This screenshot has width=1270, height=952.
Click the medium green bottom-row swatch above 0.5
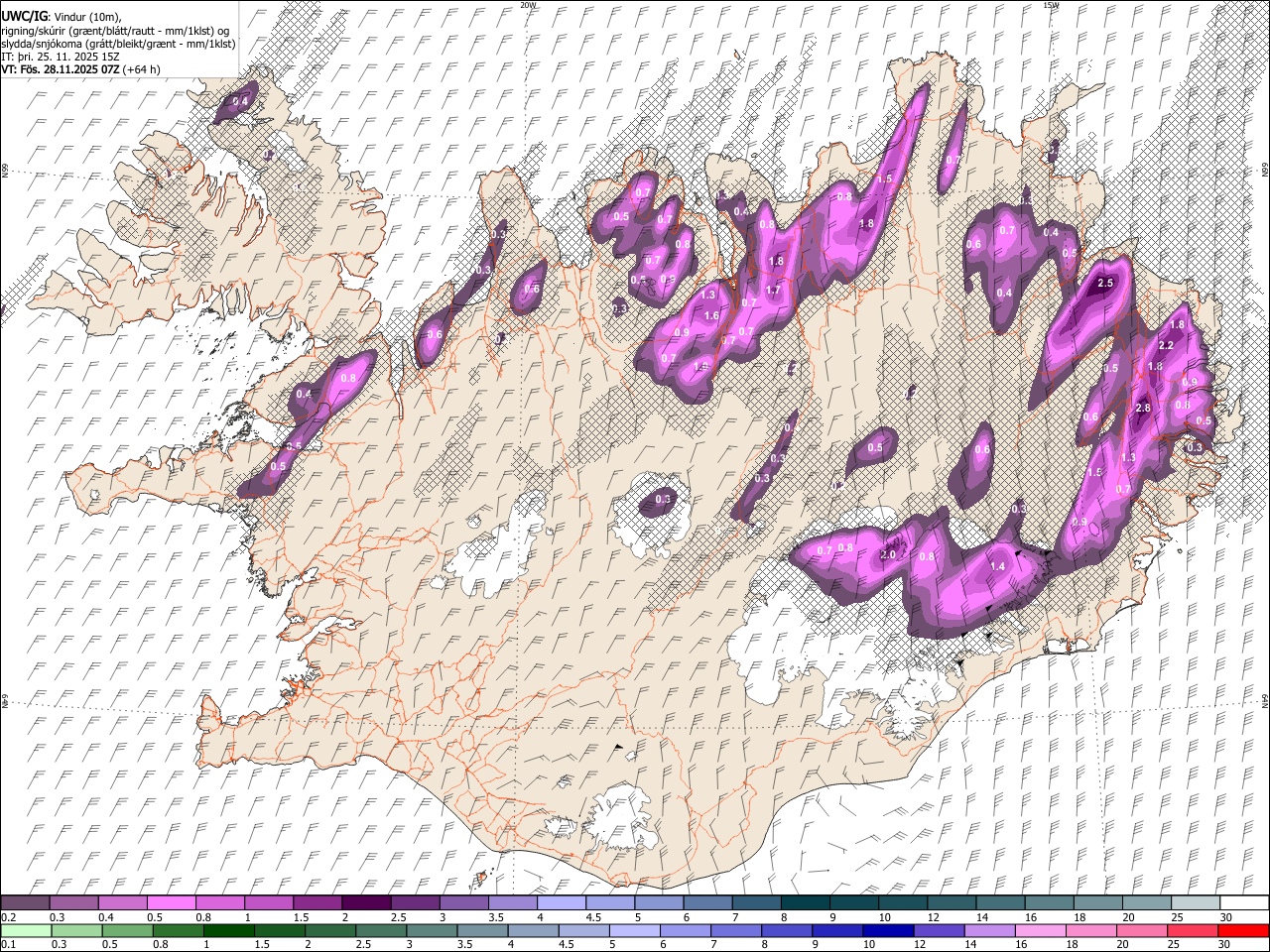(x=127, y=930)
